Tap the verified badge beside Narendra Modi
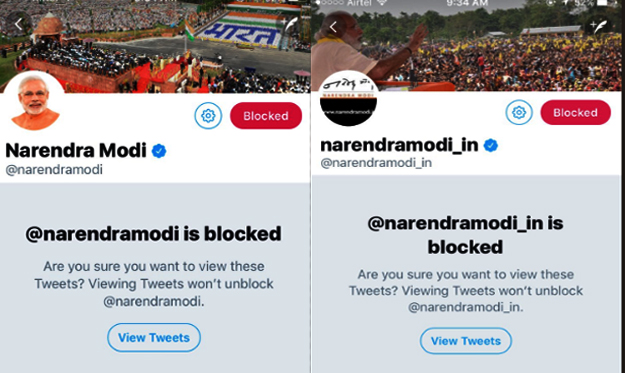Screen dimensions: 625x373 click(x=159, y=151)
